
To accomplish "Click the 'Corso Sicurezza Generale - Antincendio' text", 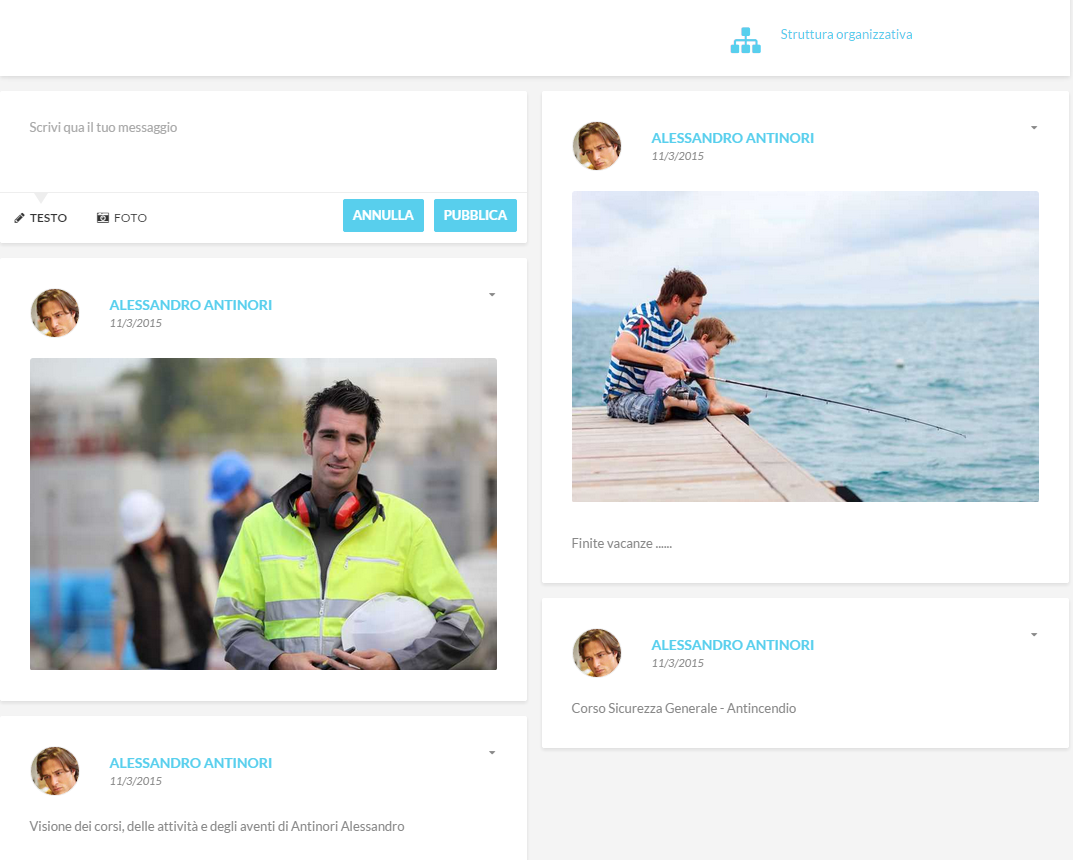I will [684, 708].
